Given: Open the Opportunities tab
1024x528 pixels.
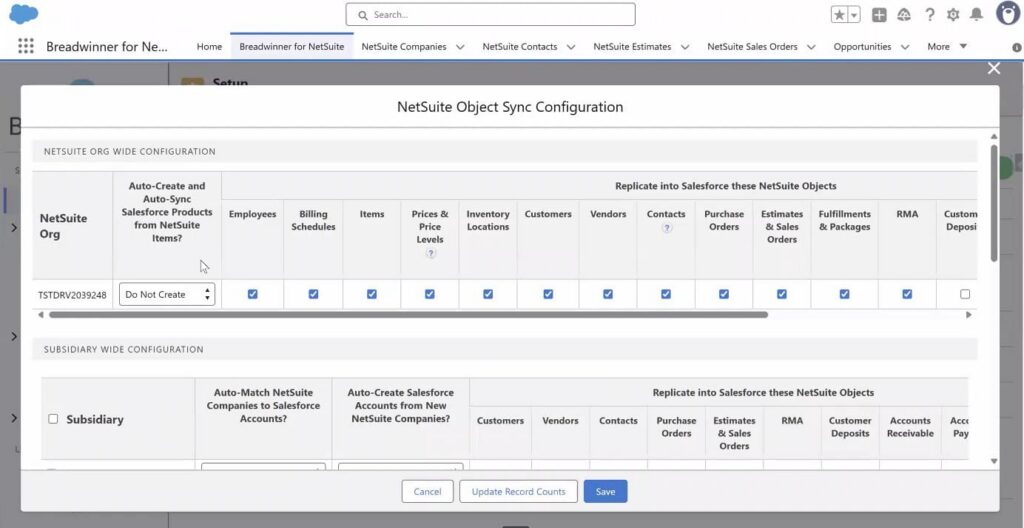Looking at the screenshot, I should [x=862, y=46].
